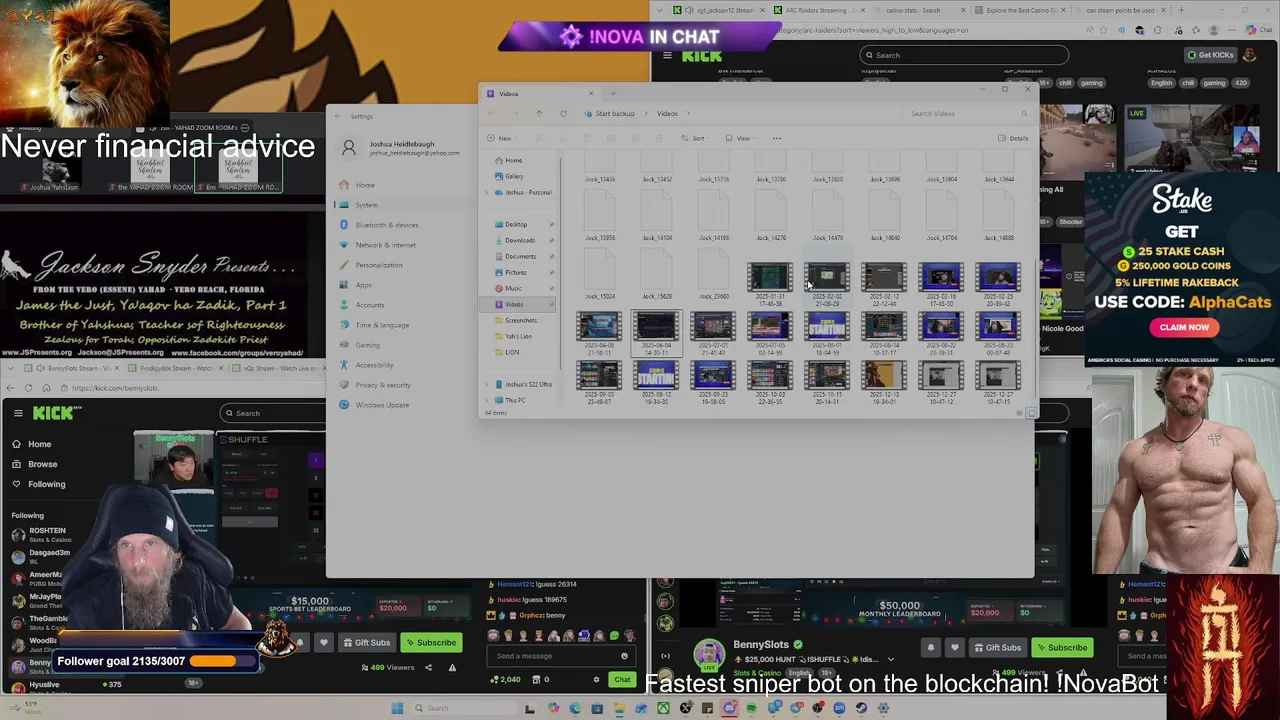Screen dimensions: 1280x720
Task: Click Subscribe in the bottom-right BennySlots window
Action: [1060, 648]
